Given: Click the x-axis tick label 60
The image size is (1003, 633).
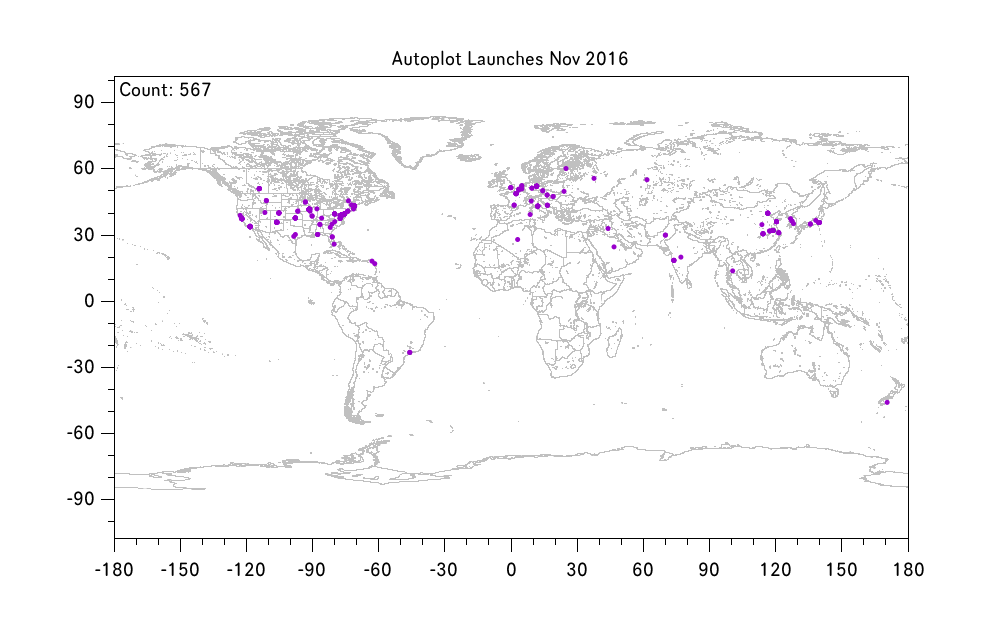Looking at the screenshot, I should point(643,570).
